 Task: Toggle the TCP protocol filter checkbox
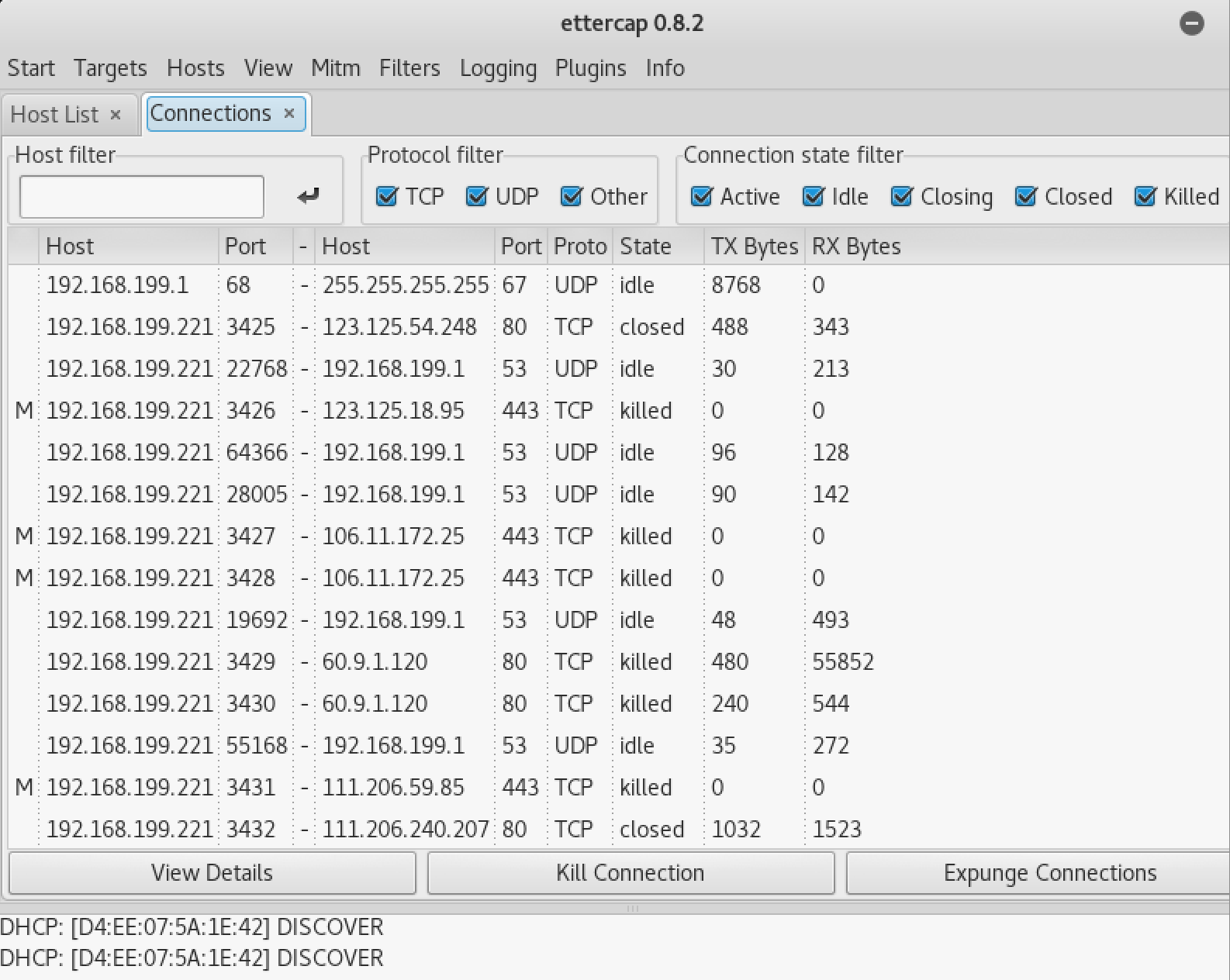[x=386, y=196]
